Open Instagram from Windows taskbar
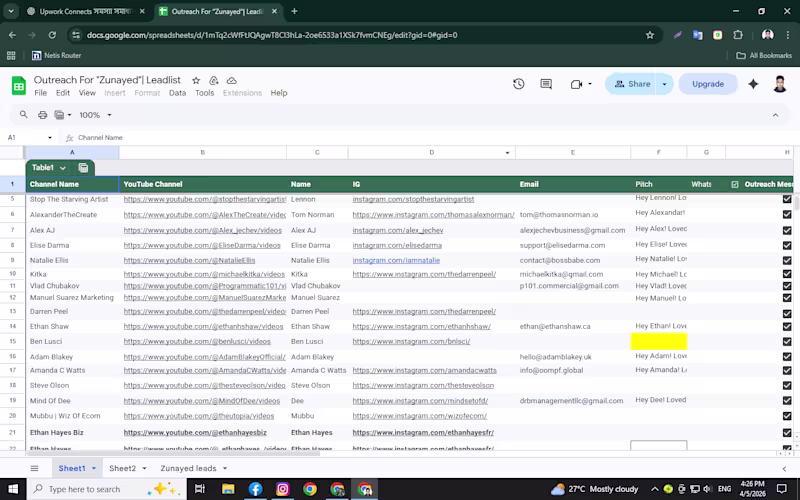The image size is (800, 500). (x=283, y=489)
